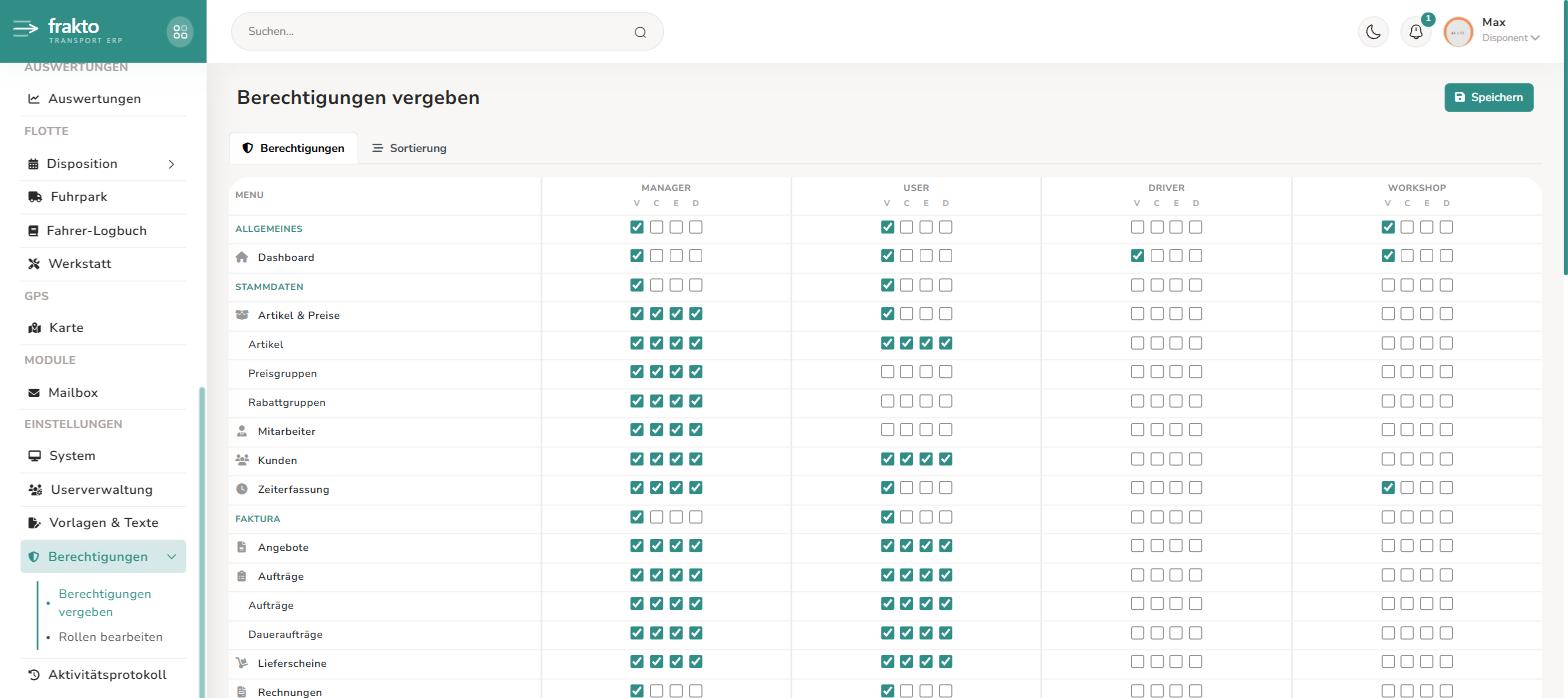Click the Daueraufträge row label
Image resolution: width=1568 pixels, height=698 pixels.
click(285, 634)
